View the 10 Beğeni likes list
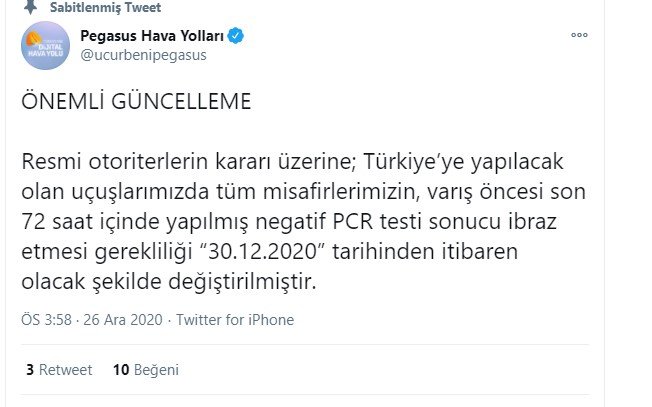Image resolution: width=652 pixels, height=407 pixels. 146,370
